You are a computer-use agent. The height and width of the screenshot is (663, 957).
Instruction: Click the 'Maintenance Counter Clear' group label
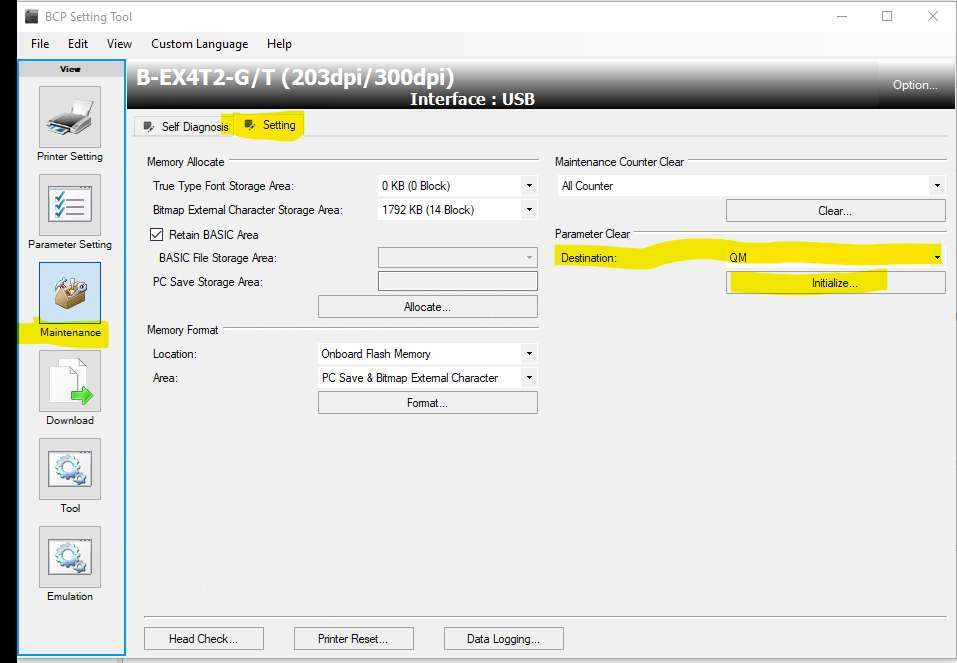click(619, 162)
